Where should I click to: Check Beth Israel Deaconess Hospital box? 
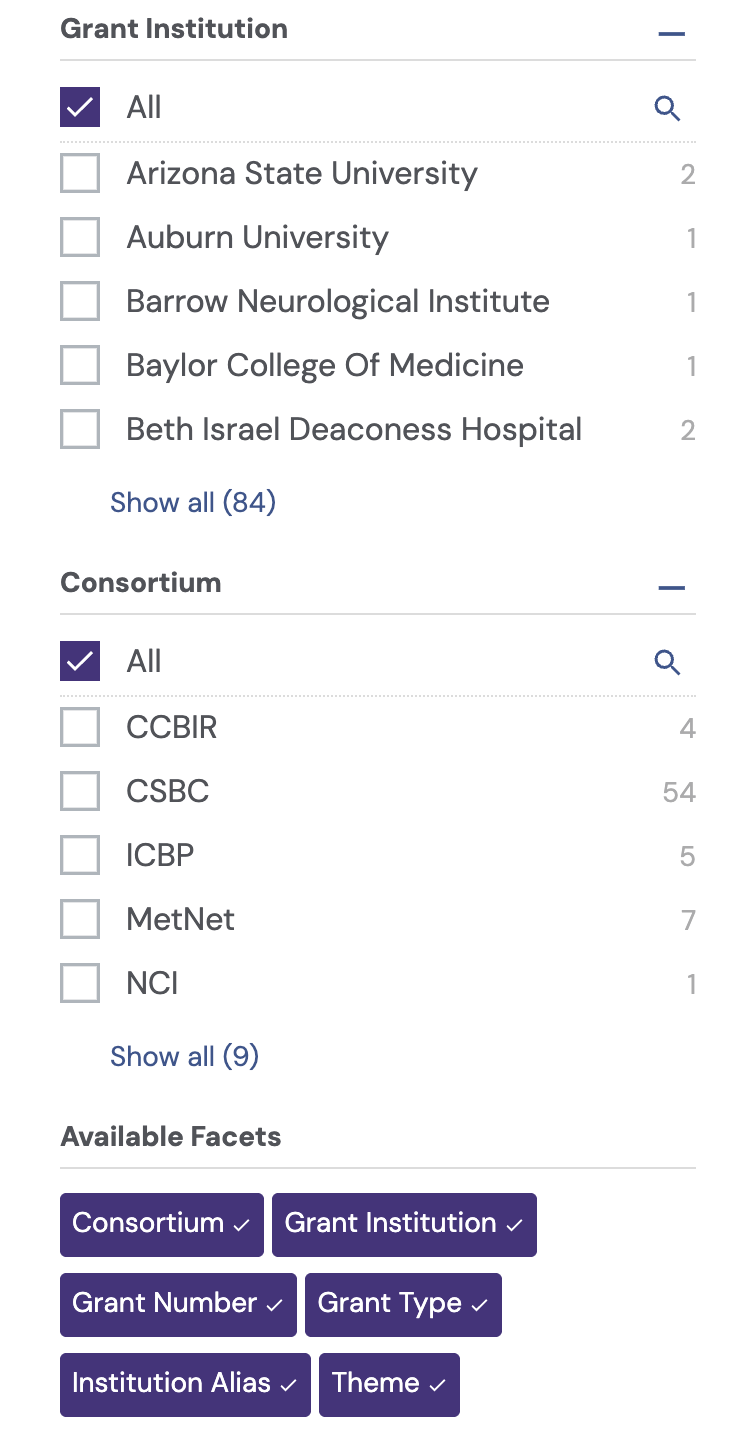[80, 429]
